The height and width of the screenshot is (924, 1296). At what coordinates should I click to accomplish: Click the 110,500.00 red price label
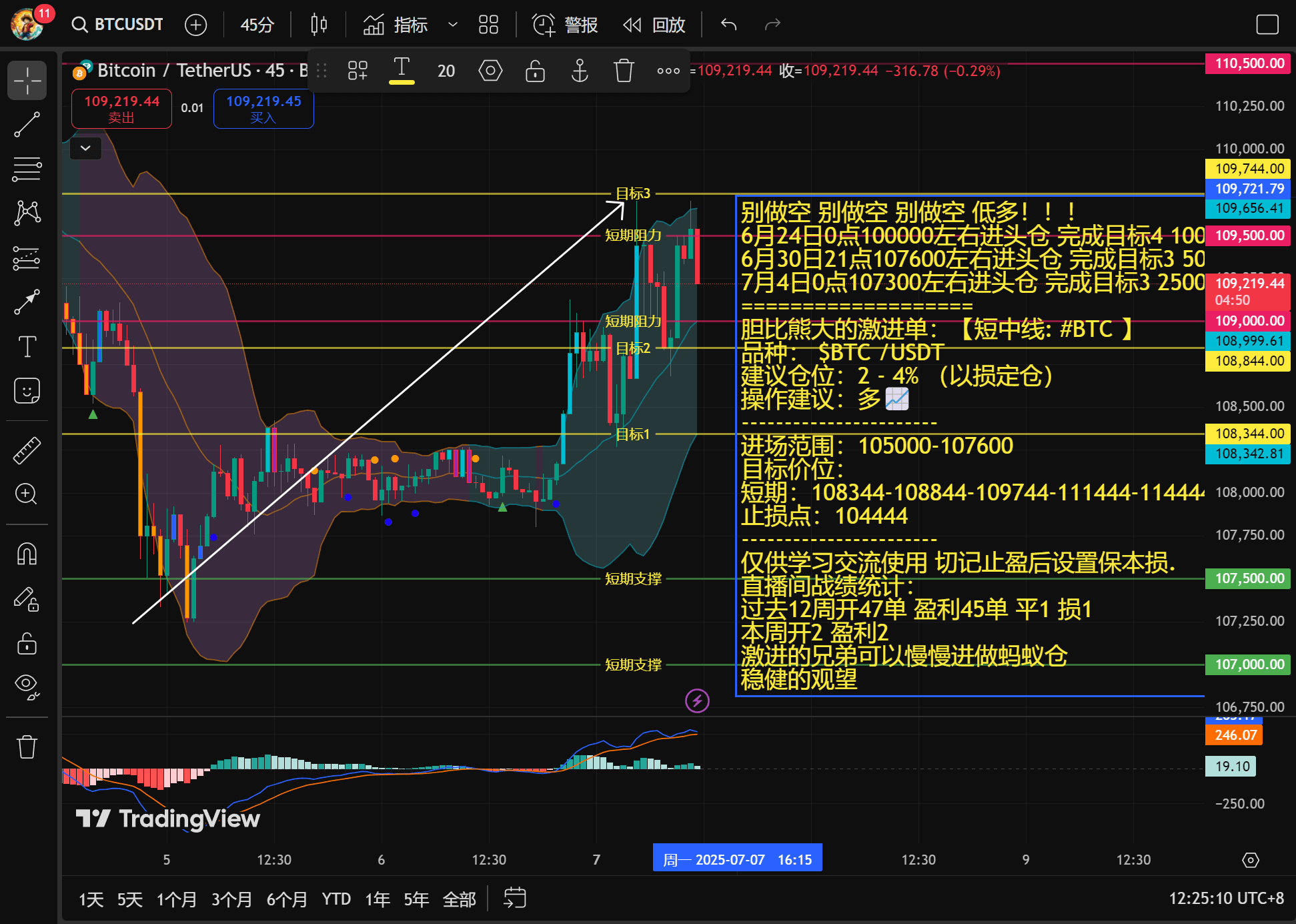[x=1249, y=63]
